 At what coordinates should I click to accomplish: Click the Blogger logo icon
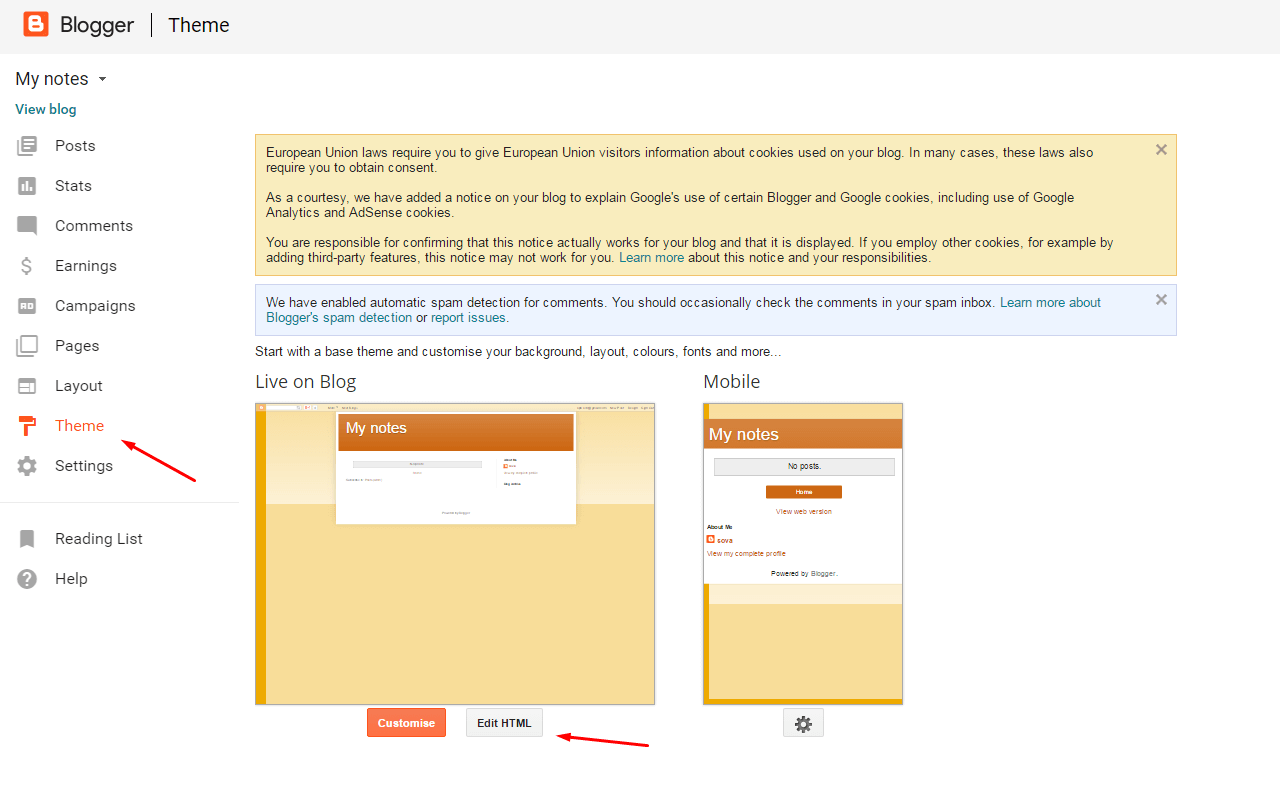coord(36,24)
